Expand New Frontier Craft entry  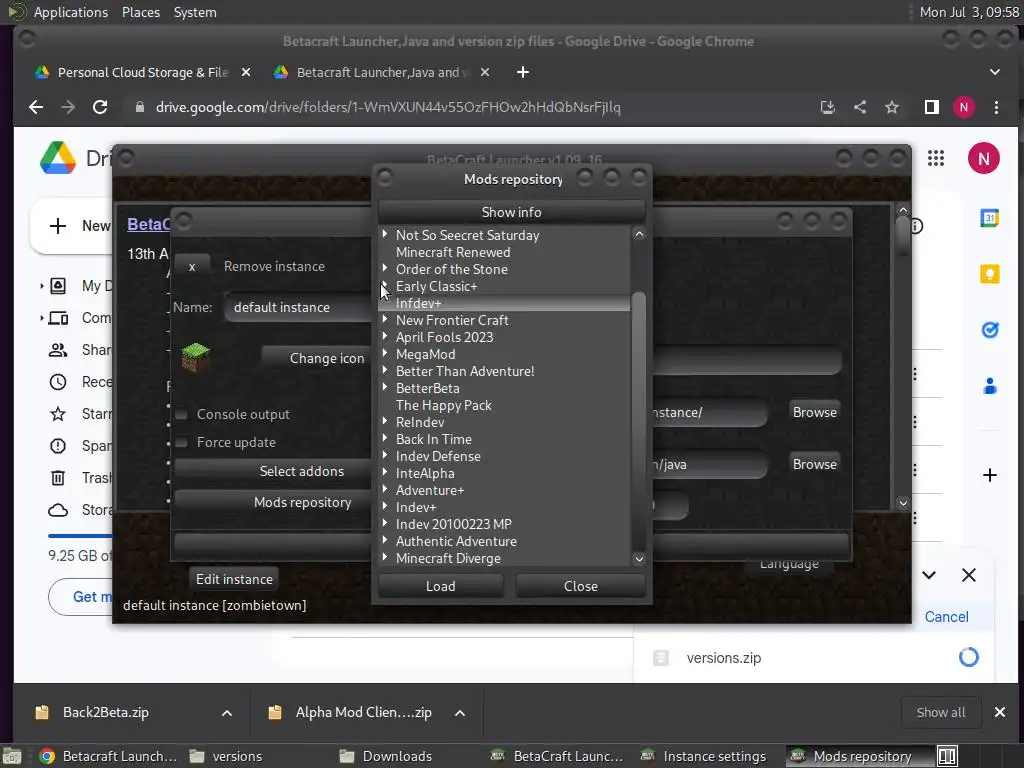click(x=385, y=319)
